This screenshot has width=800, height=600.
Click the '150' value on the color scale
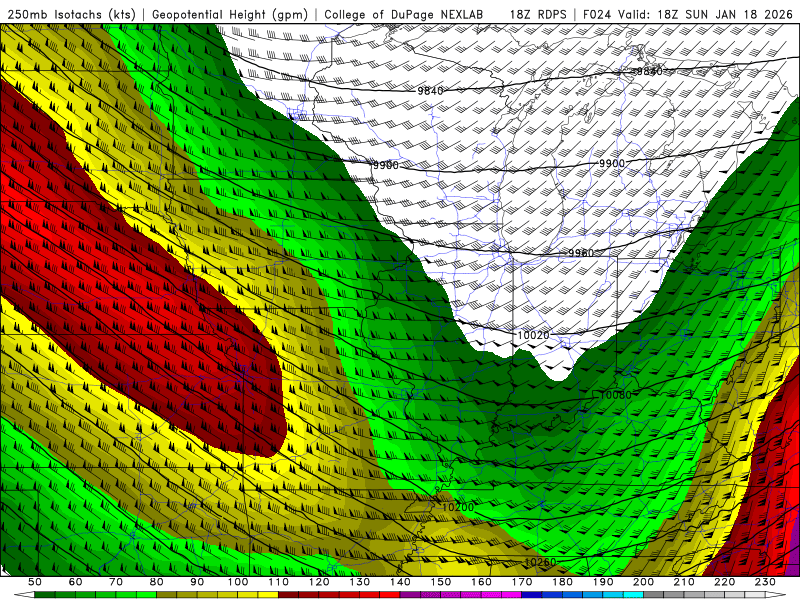441,582
